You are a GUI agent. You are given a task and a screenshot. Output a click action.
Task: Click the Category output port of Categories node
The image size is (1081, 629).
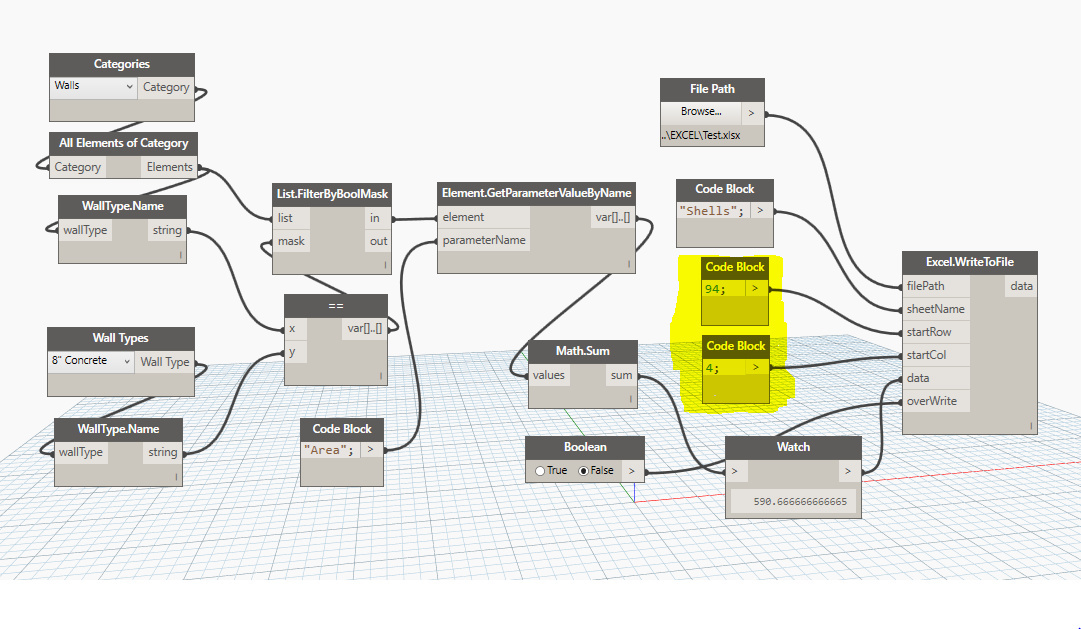click(x=166, y=87)
